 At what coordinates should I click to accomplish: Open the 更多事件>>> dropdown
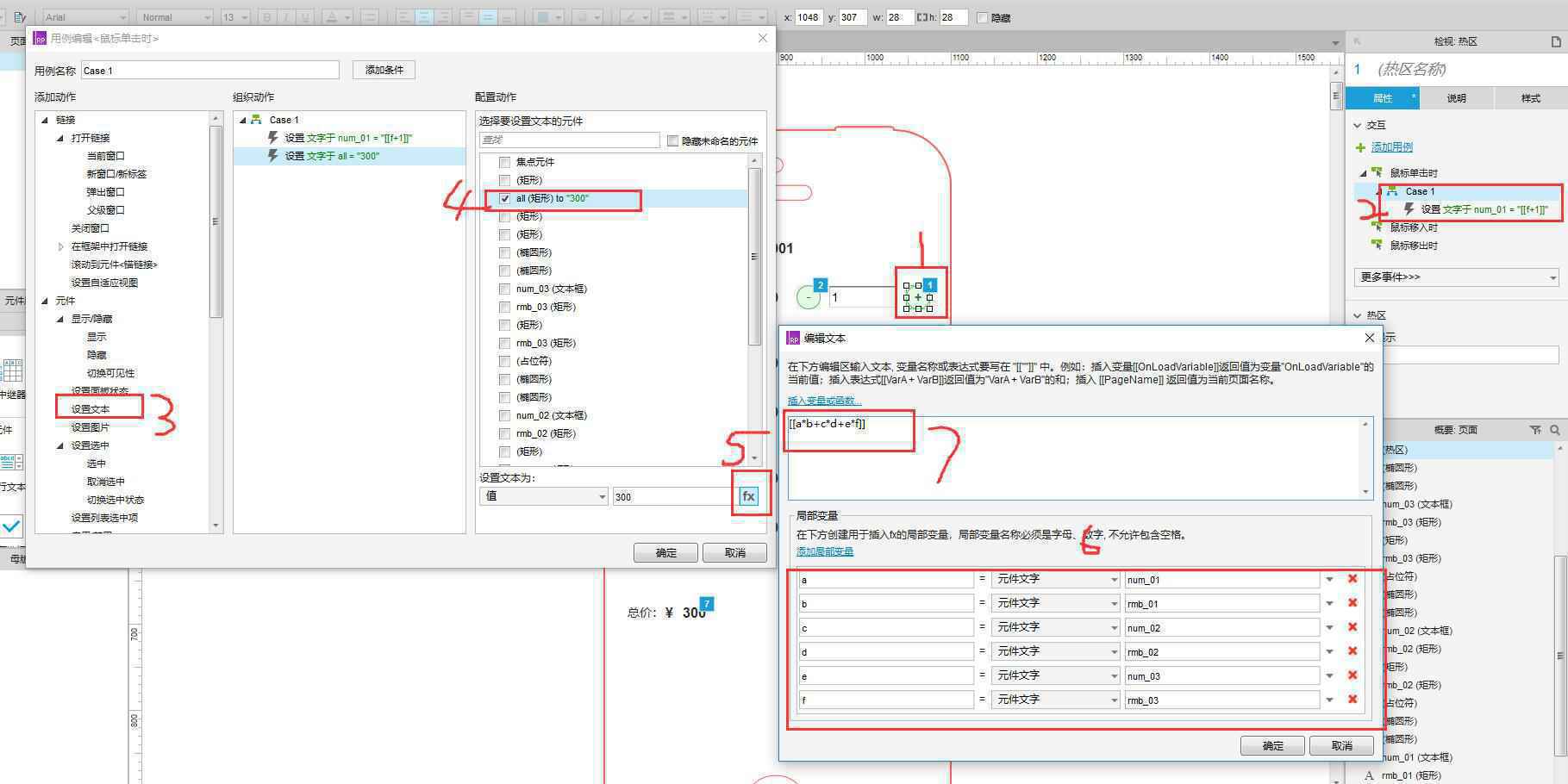point(1457,277)
